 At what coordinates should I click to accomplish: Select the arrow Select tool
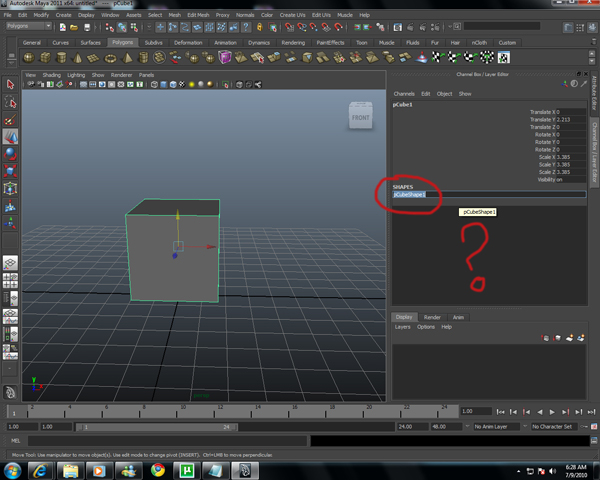pos(10,84)
